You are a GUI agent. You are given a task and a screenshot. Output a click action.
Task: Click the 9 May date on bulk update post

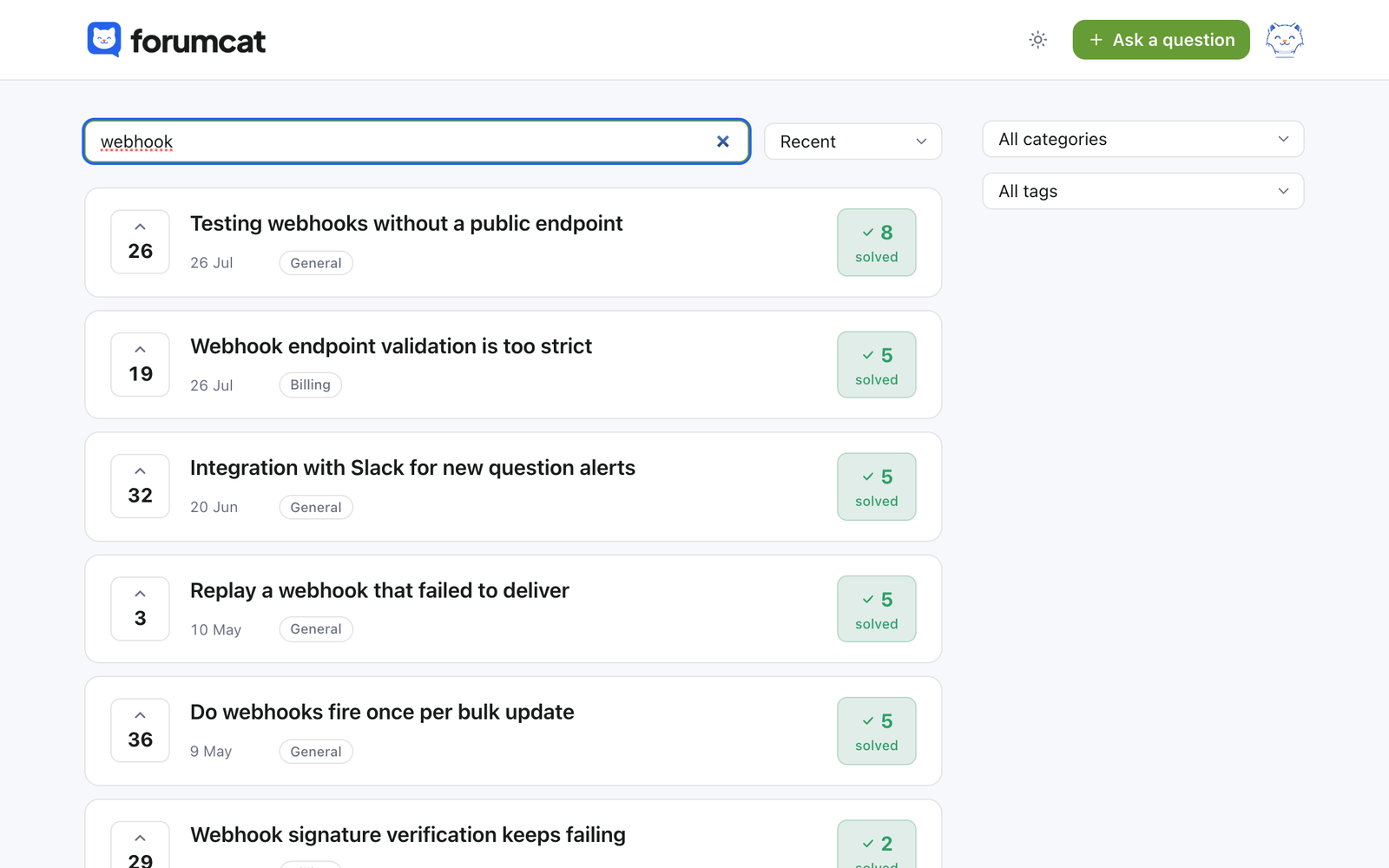[x=211, y=752]
